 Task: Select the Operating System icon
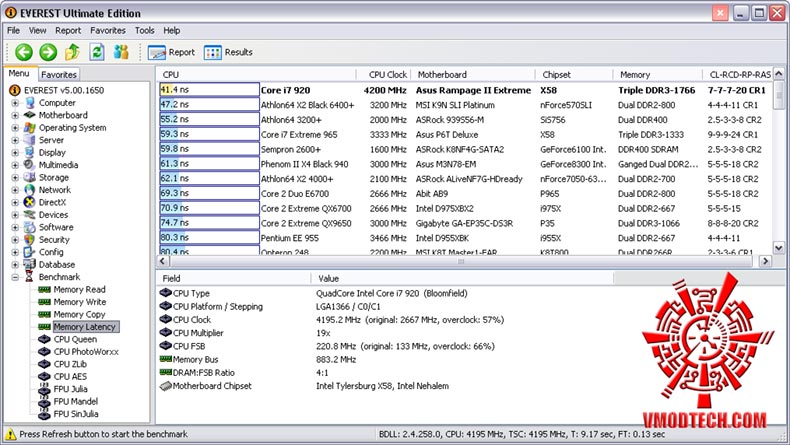[30, 128]
